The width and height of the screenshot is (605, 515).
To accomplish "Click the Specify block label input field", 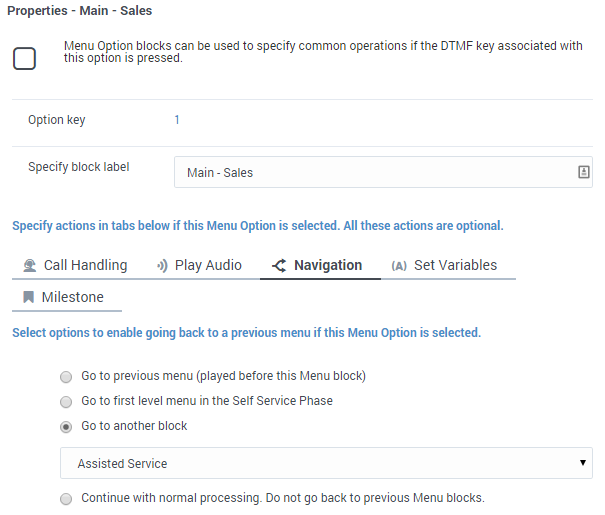I will coord(383,172).
